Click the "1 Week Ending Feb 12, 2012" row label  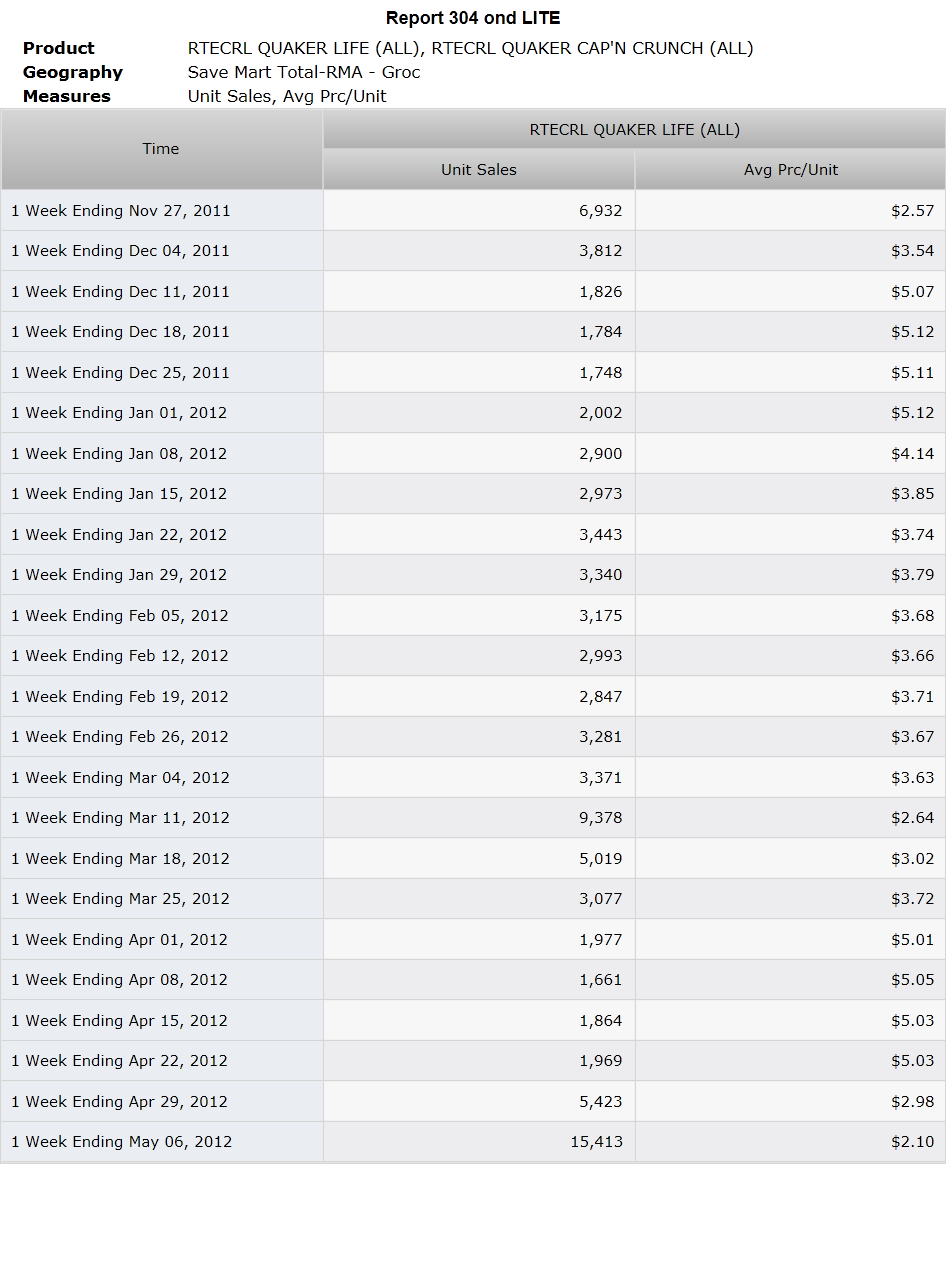pos(120,656)
